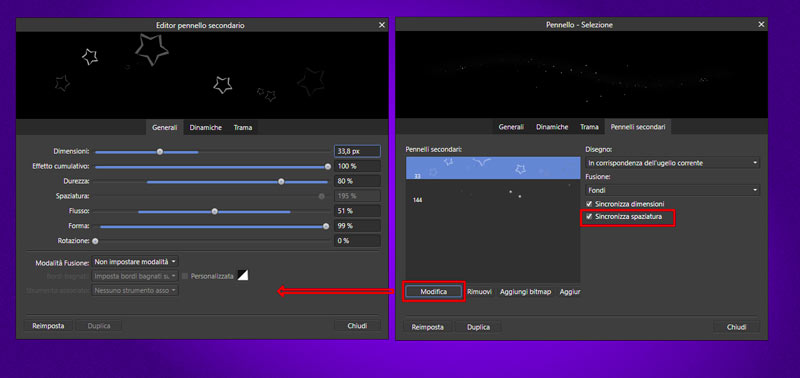
Task: Click the Flusso slider handle
Action: coord(215,211)
